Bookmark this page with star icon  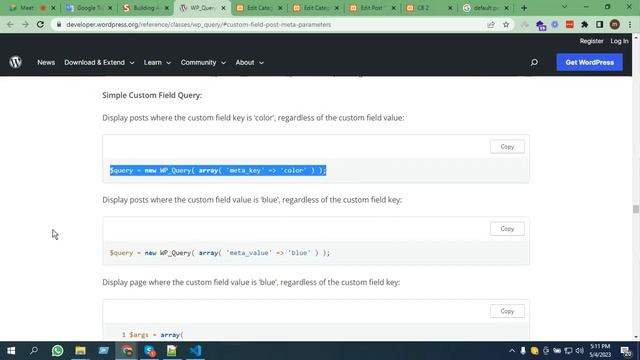[x=506, y=24]
